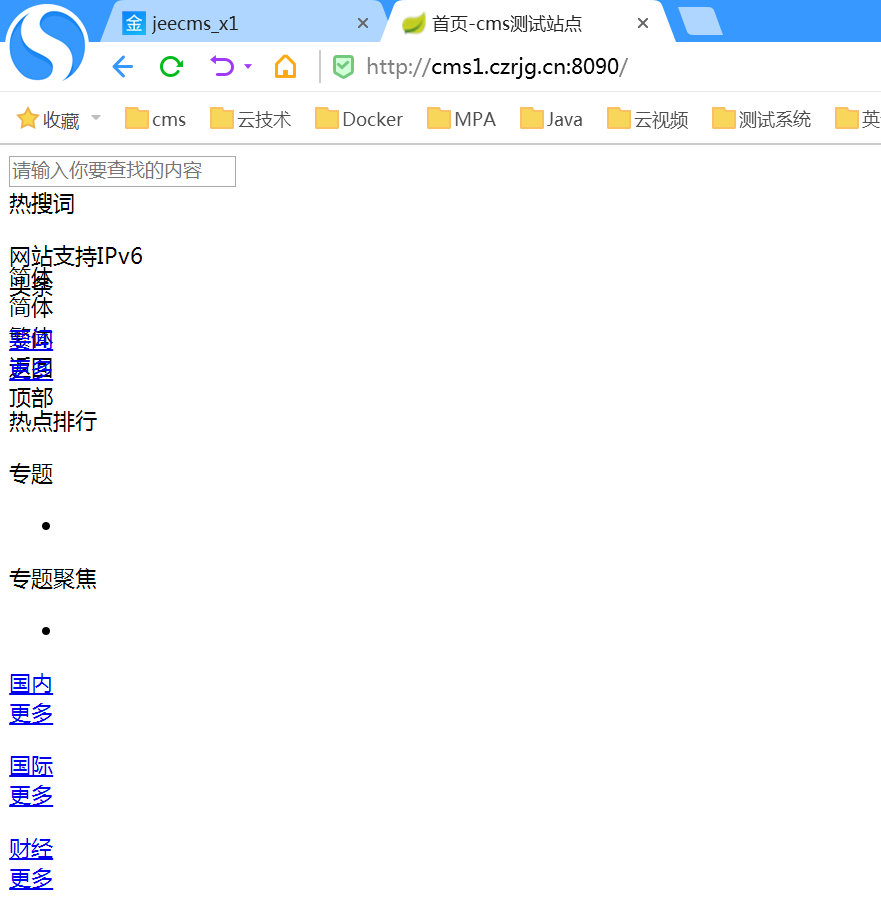Switch to the 首页-cms测试站点 tab
Image resolution: width=881 pixels, height=916 pixels.
[527, 23]
